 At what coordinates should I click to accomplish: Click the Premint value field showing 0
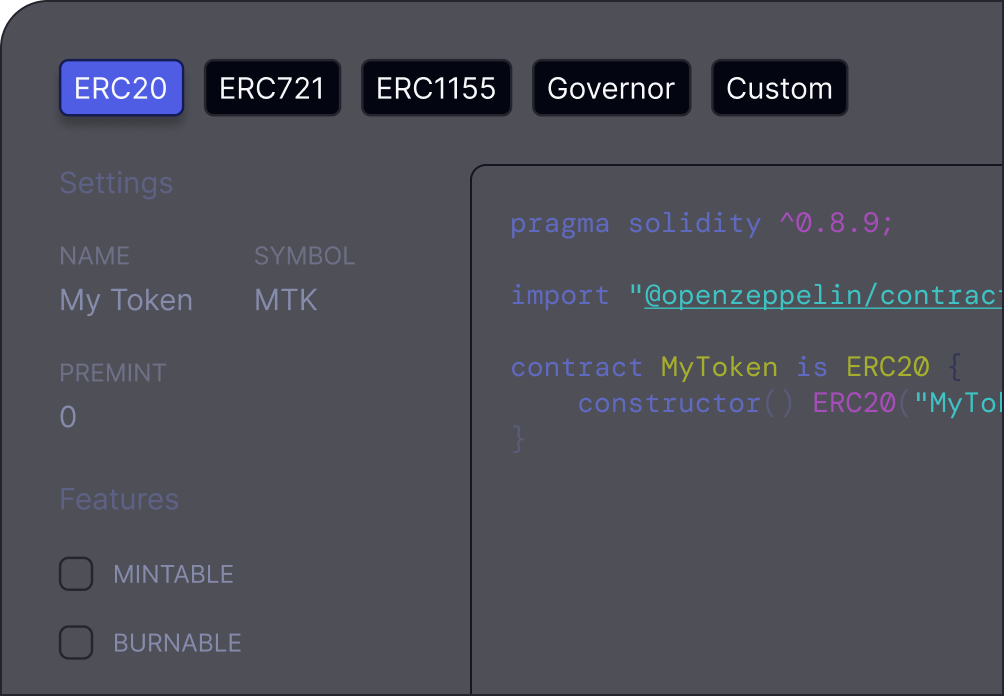coord(68,417)
